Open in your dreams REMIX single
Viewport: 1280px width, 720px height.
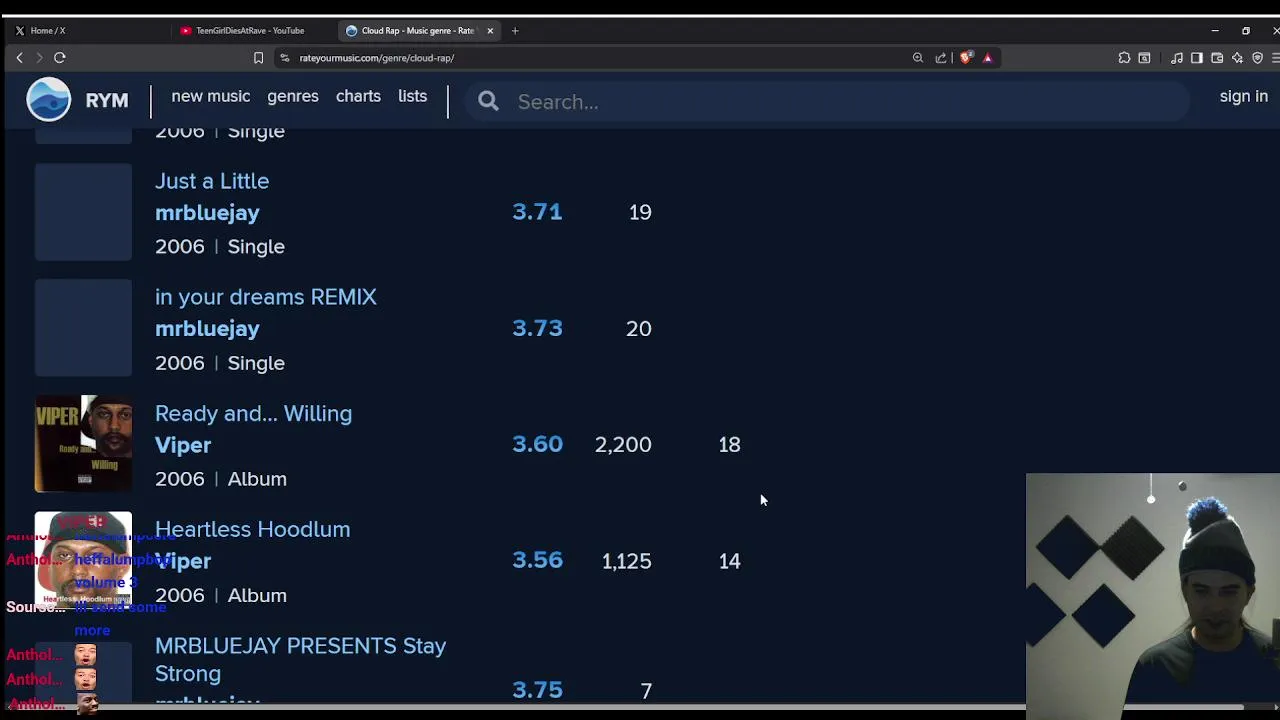(266, 297)
